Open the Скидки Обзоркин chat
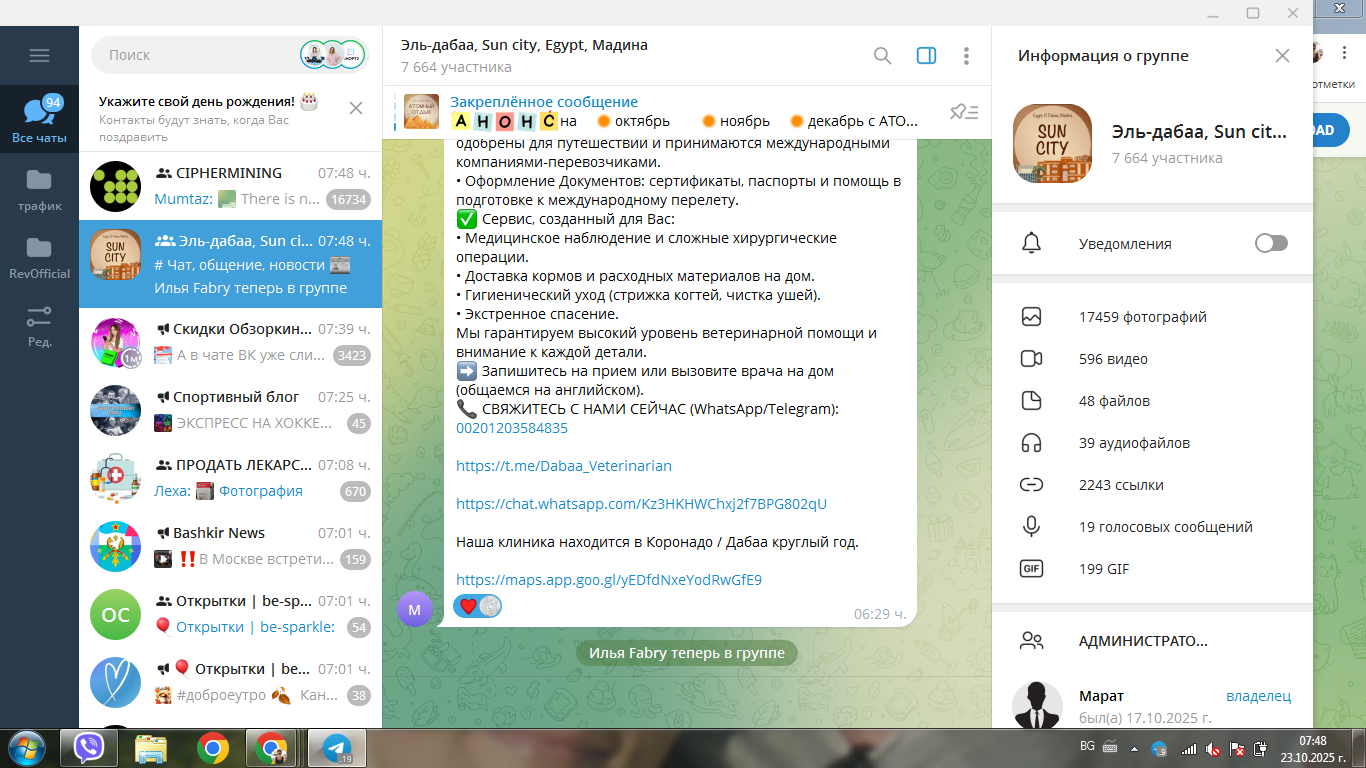This screenshot has height=768, width=1366. (230, 342)
